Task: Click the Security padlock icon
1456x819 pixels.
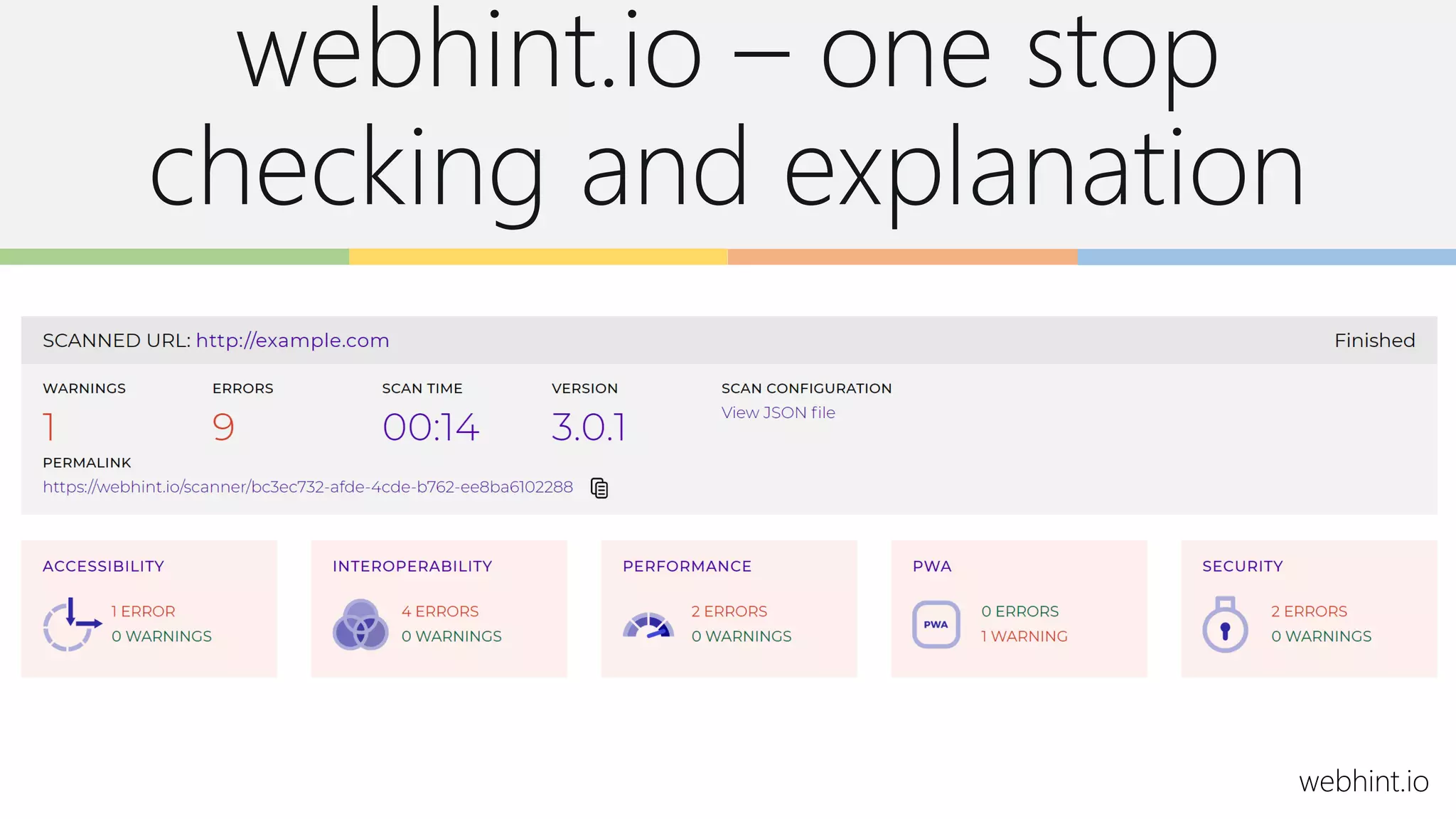Action: 1225,624
